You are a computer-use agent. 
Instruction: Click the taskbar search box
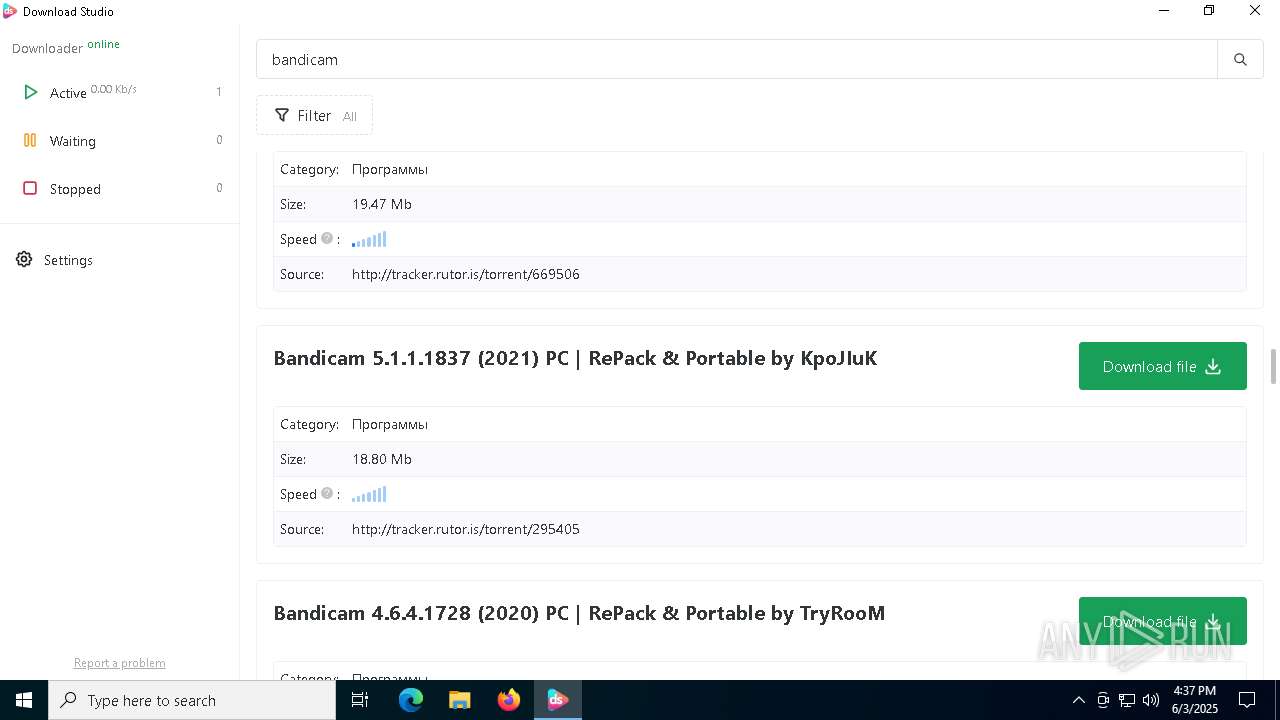pyautogui.click(x=192, y=700)
